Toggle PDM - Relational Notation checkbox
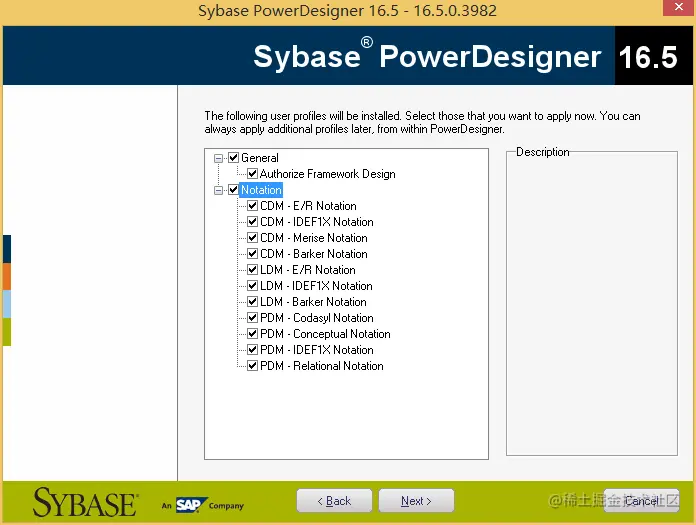696x525 pixels. (253, 366)
